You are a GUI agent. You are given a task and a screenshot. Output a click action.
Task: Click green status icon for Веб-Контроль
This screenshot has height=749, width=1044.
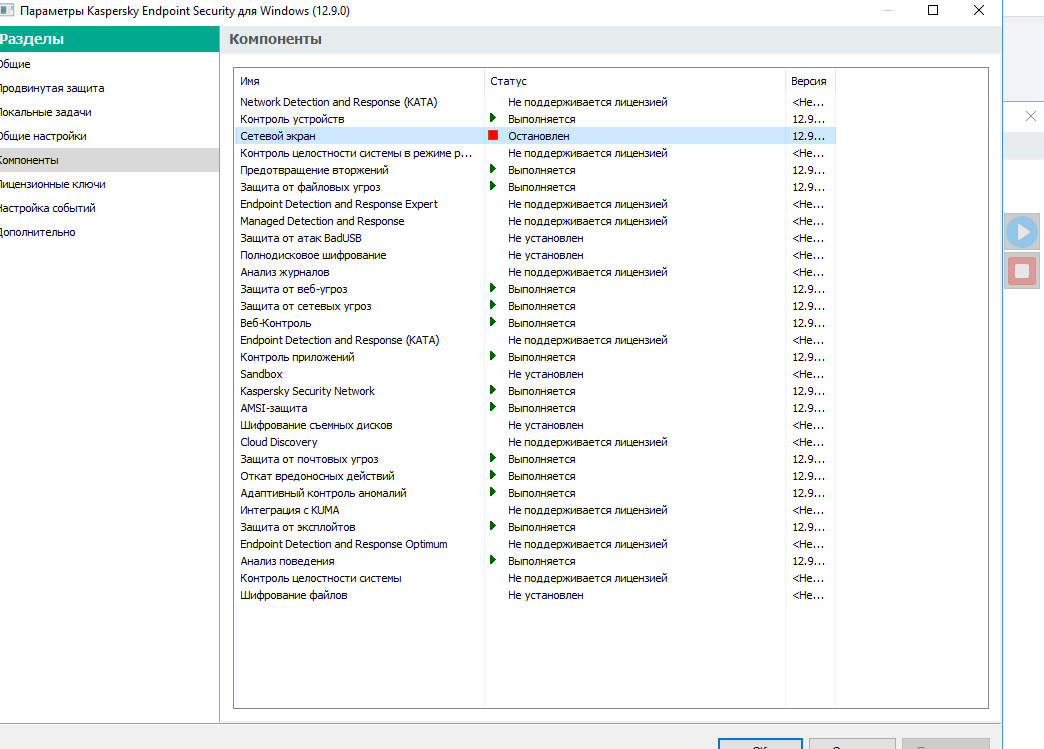pyautogui.click(x=493, y=322)
